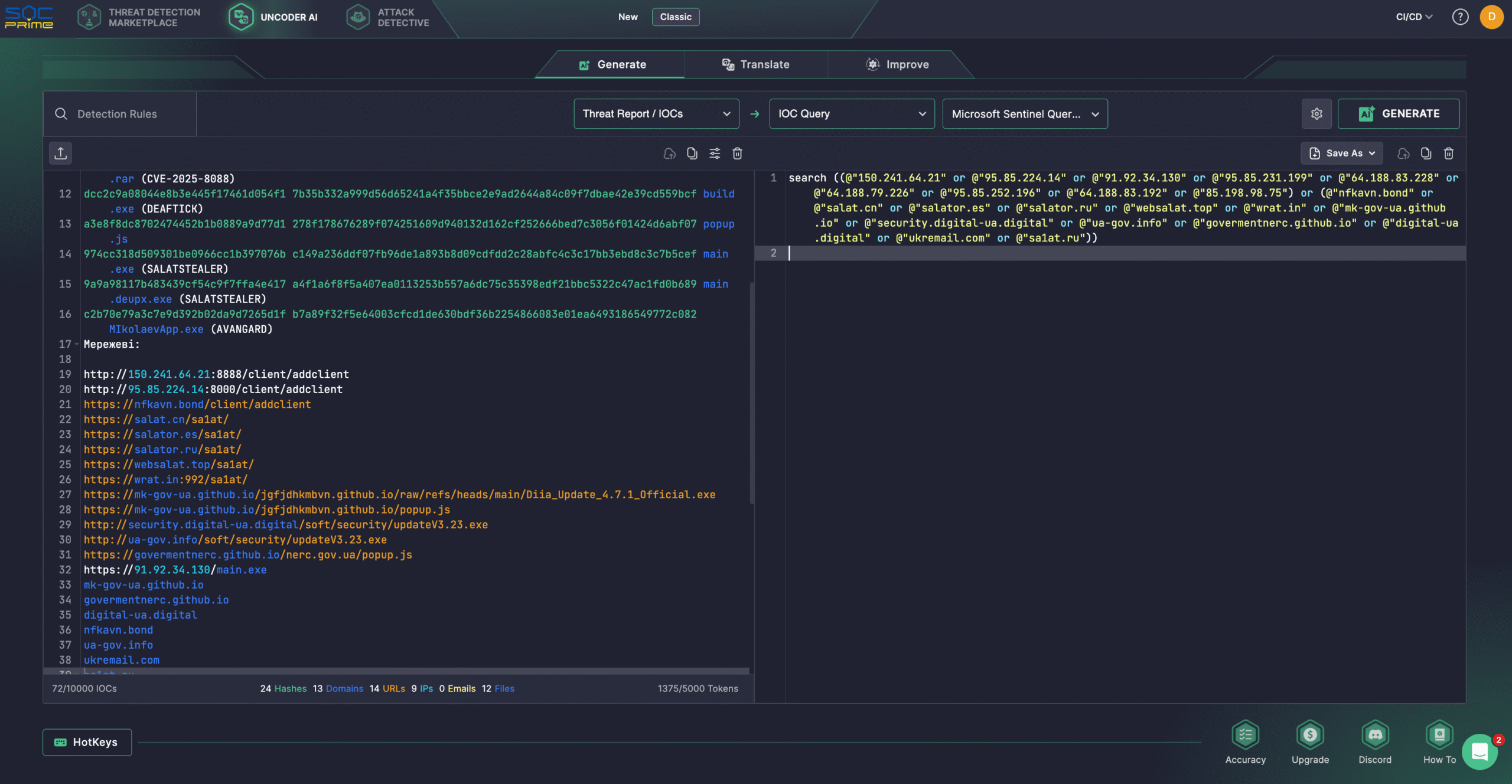Upload an IOC file from computer
The height and width of the screenshot is (784, 1512).
click(61, 153)
